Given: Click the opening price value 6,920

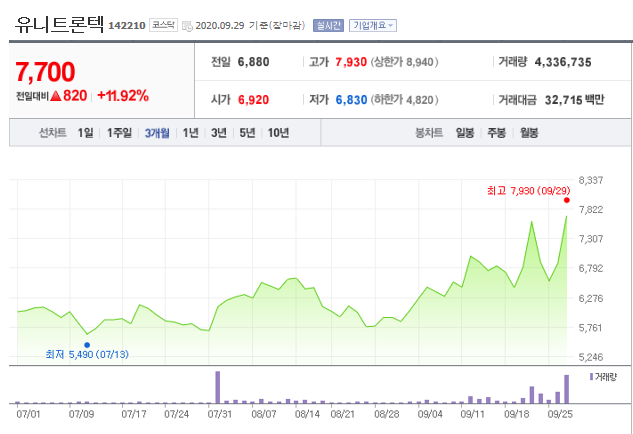Looking at the screenshot, I should coord(253,100).
